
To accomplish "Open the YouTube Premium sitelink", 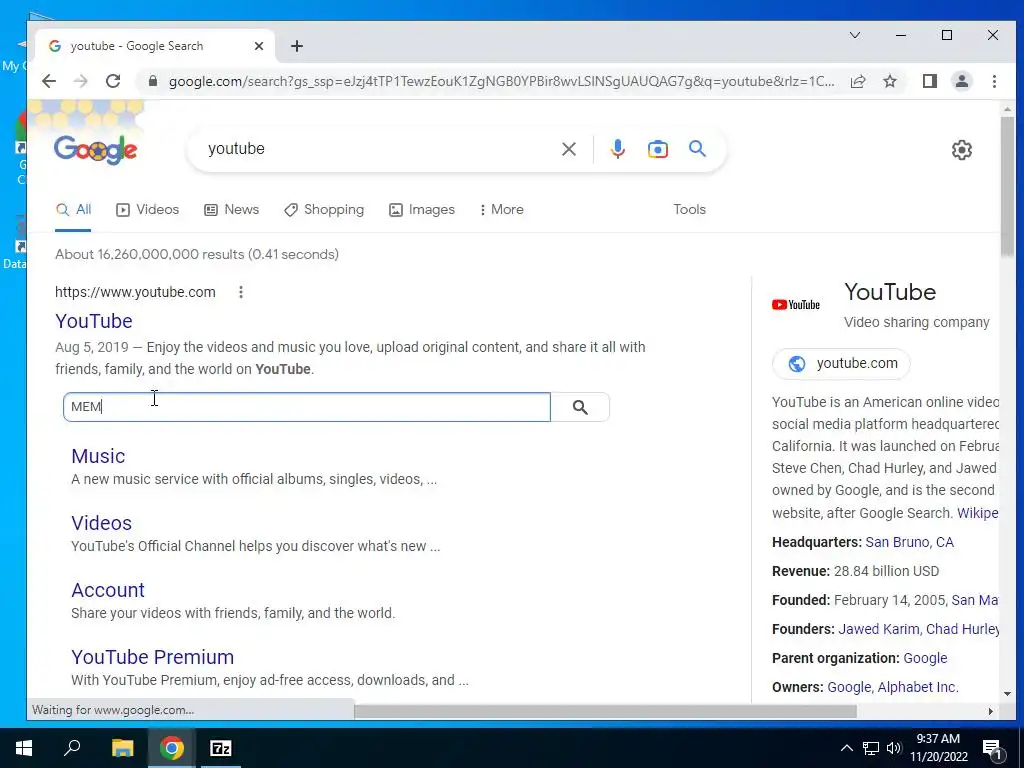I will tap(152, 657).
